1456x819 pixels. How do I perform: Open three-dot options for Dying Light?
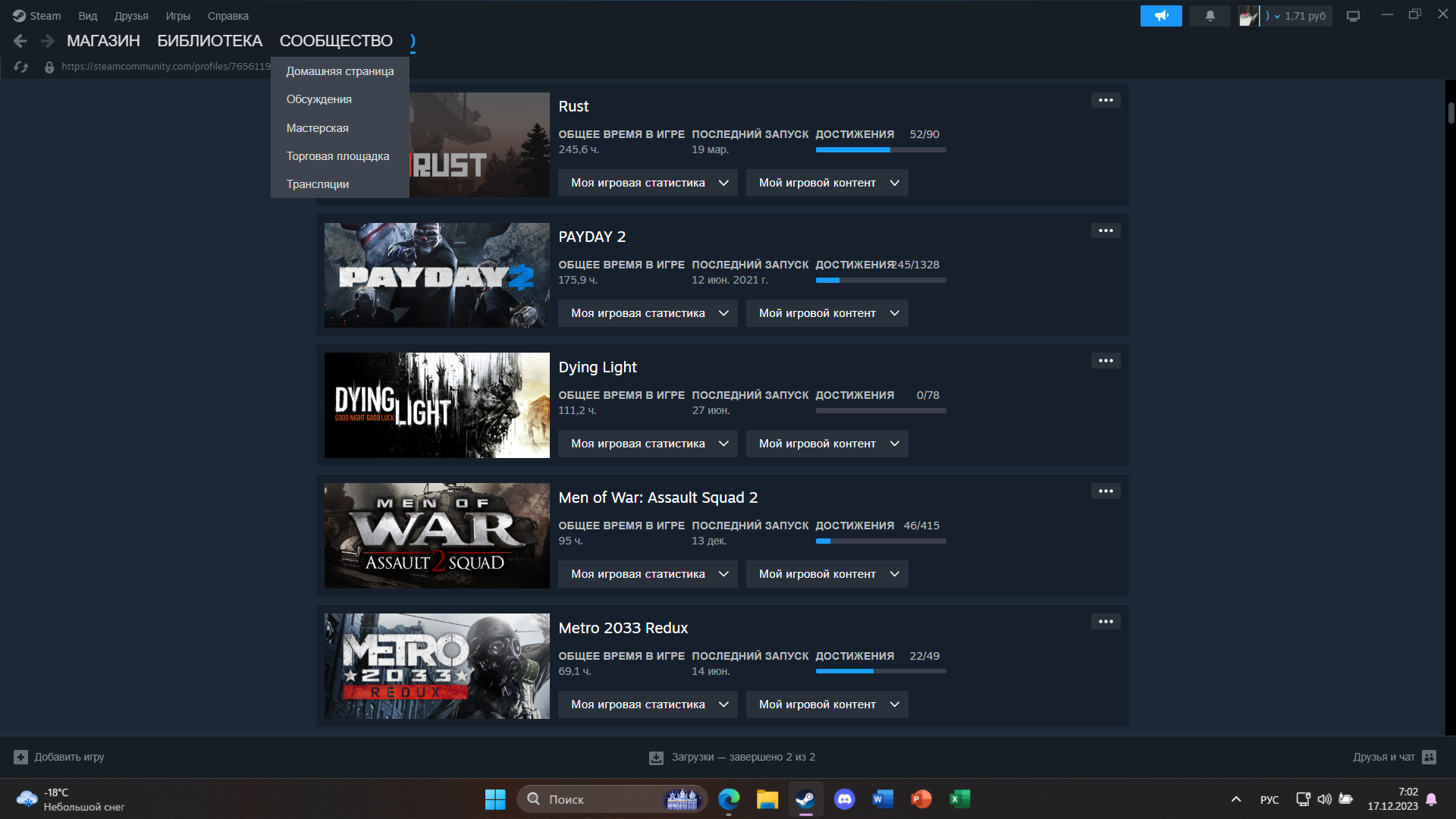pos(1106,361)
